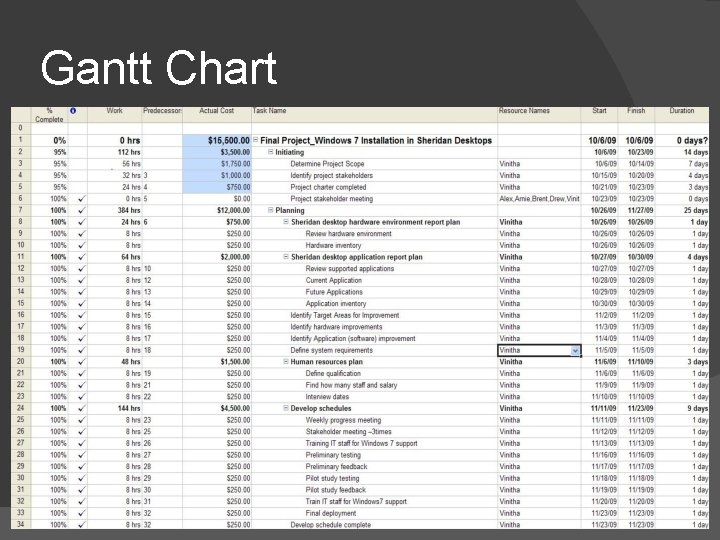Image resolution: width=720 pixels, height=540 pixels.
Task: Select the Define qualification task
Action: (333, 374)
